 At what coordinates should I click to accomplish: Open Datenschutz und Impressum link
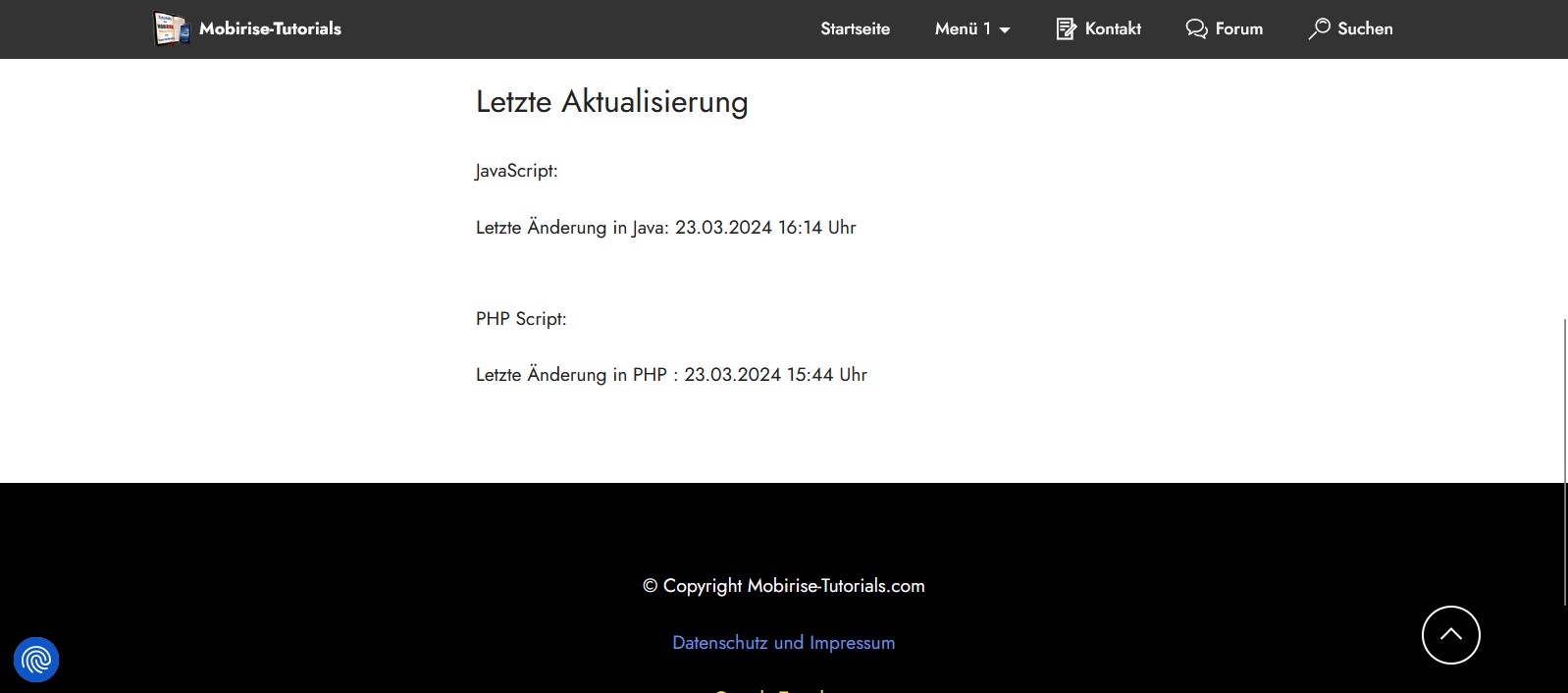(783, 643)
